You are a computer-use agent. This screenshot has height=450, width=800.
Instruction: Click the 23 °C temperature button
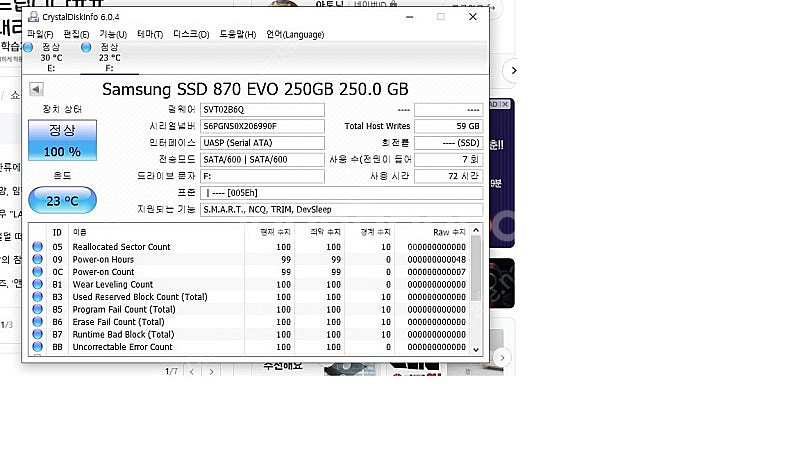point(62,200)
